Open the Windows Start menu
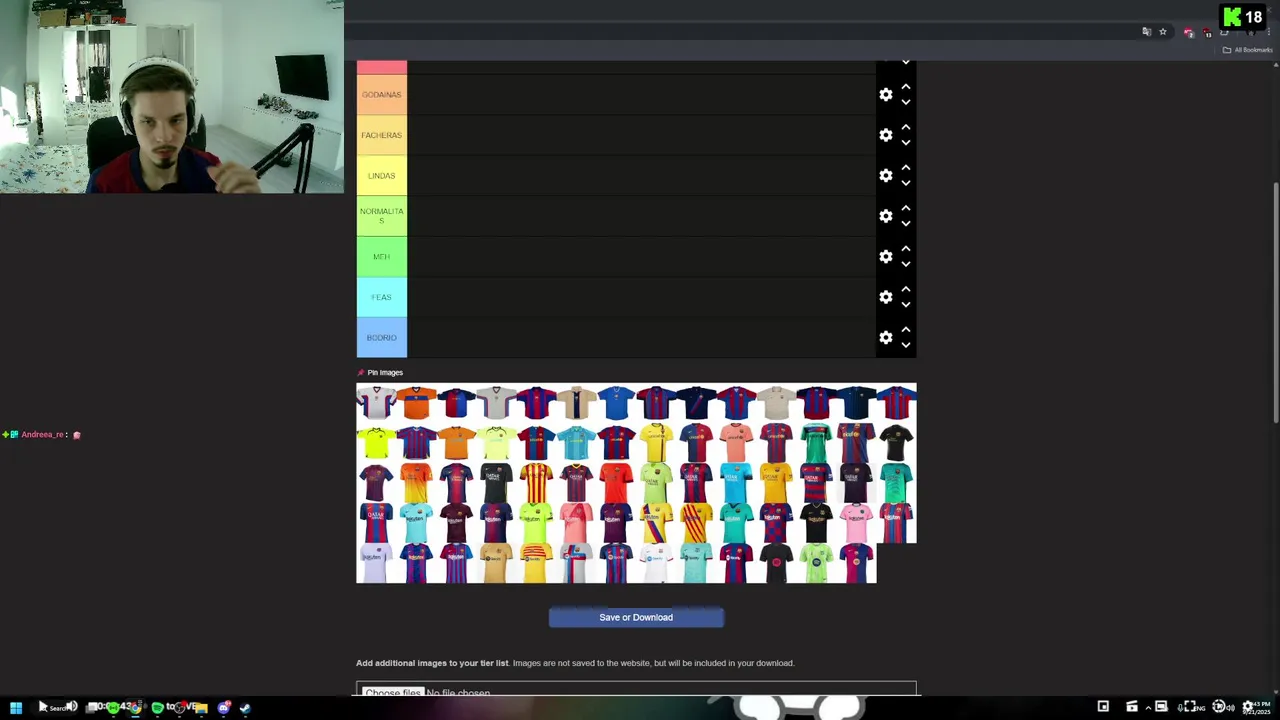The width and height of the screenshot is (1280, 720). (x=16, y=707)
